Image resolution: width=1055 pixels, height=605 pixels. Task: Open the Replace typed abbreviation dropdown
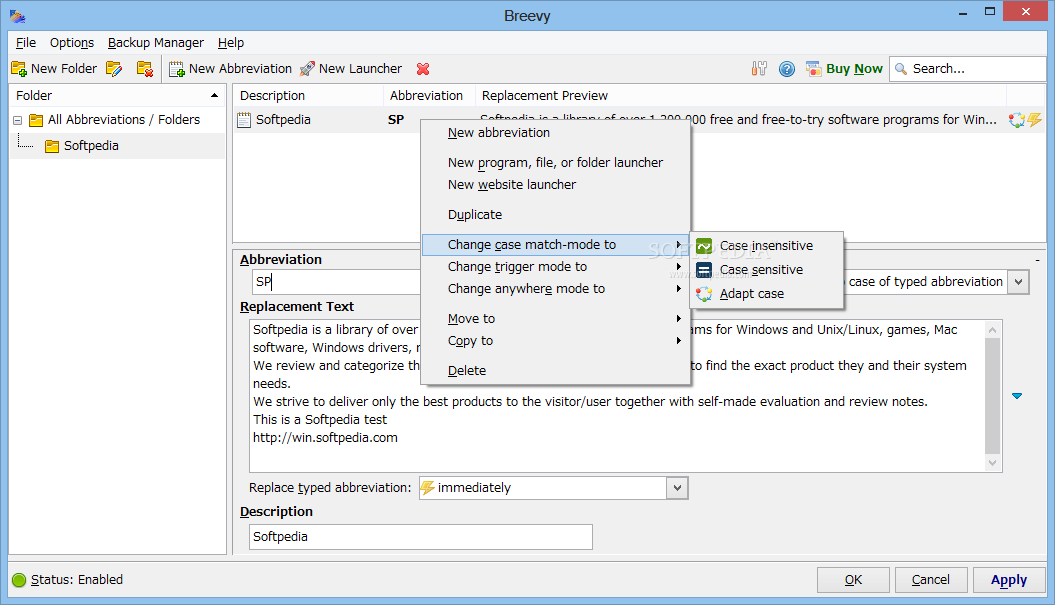point(677,488)
